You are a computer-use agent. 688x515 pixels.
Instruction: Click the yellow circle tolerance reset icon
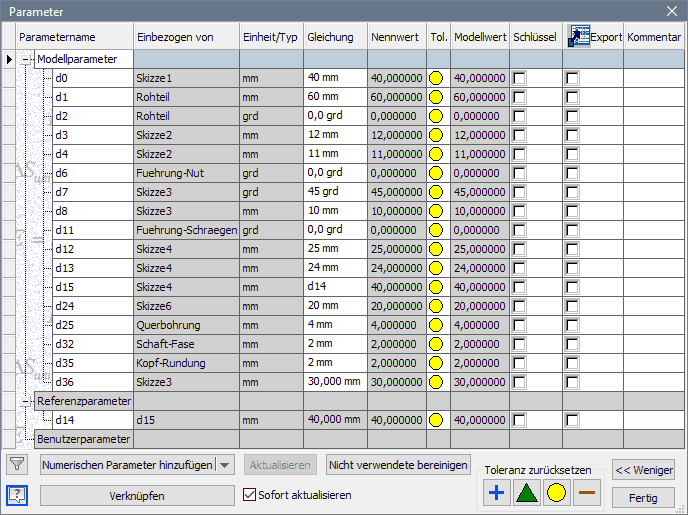tap(557, 491)
